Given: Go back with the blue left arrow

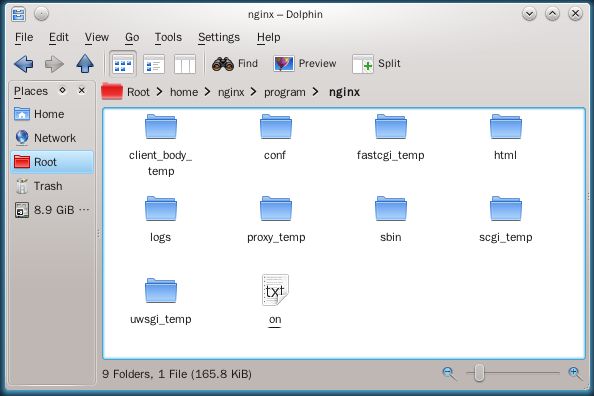Looking at the screenshot, I should click(23, 64).
